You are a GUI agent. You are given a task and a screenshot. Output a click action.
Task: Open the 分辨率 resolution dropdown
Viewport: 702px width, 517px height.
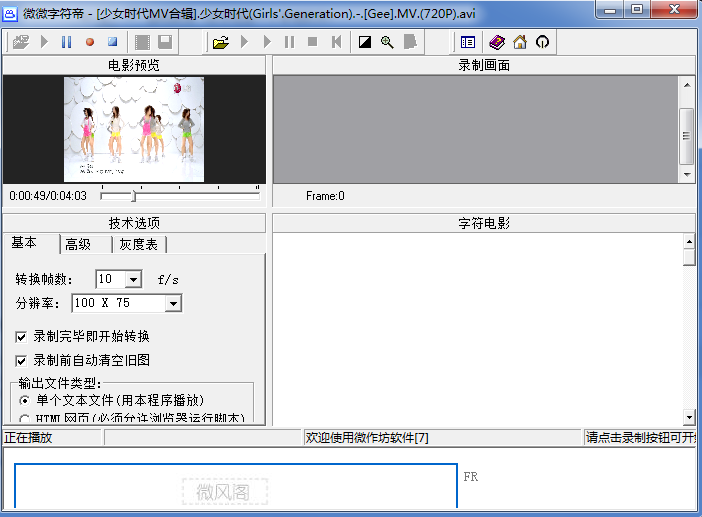173,303
